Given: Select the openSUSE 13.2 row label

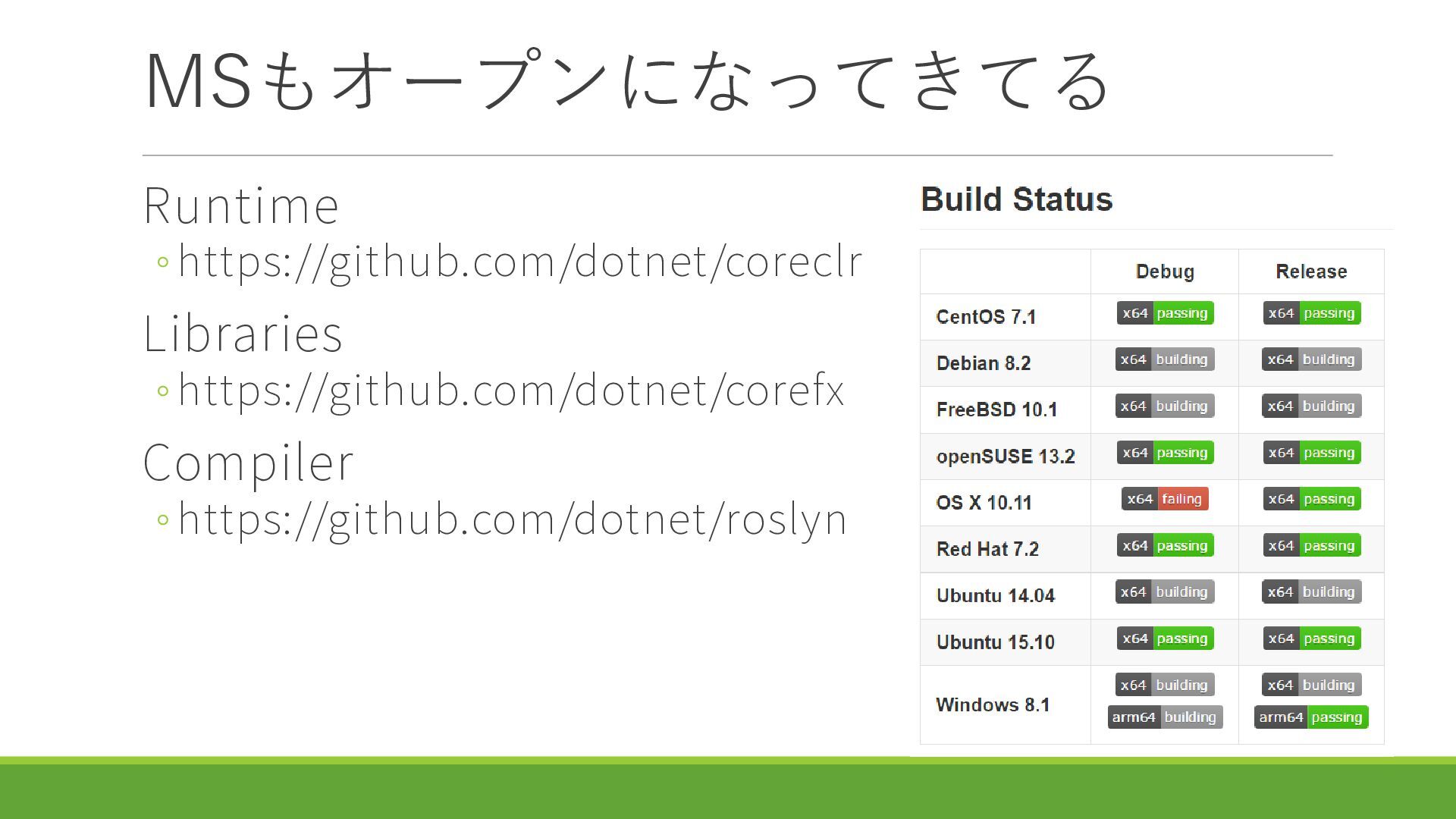Looking at the screenshot, I should (x=1006, y=457).
